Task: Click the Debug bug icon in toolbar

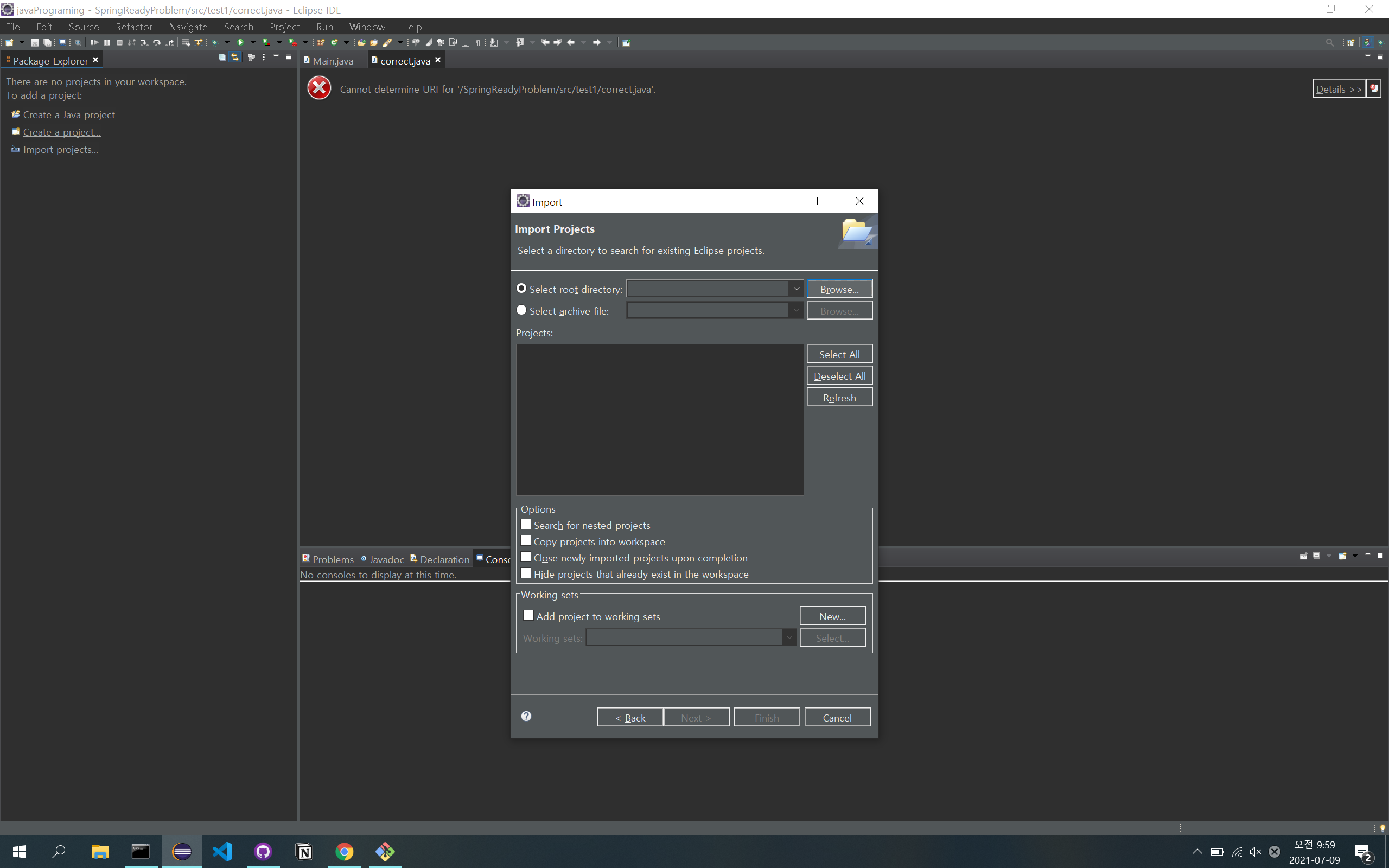Action: pyautogui.click(x=215, y=42)
